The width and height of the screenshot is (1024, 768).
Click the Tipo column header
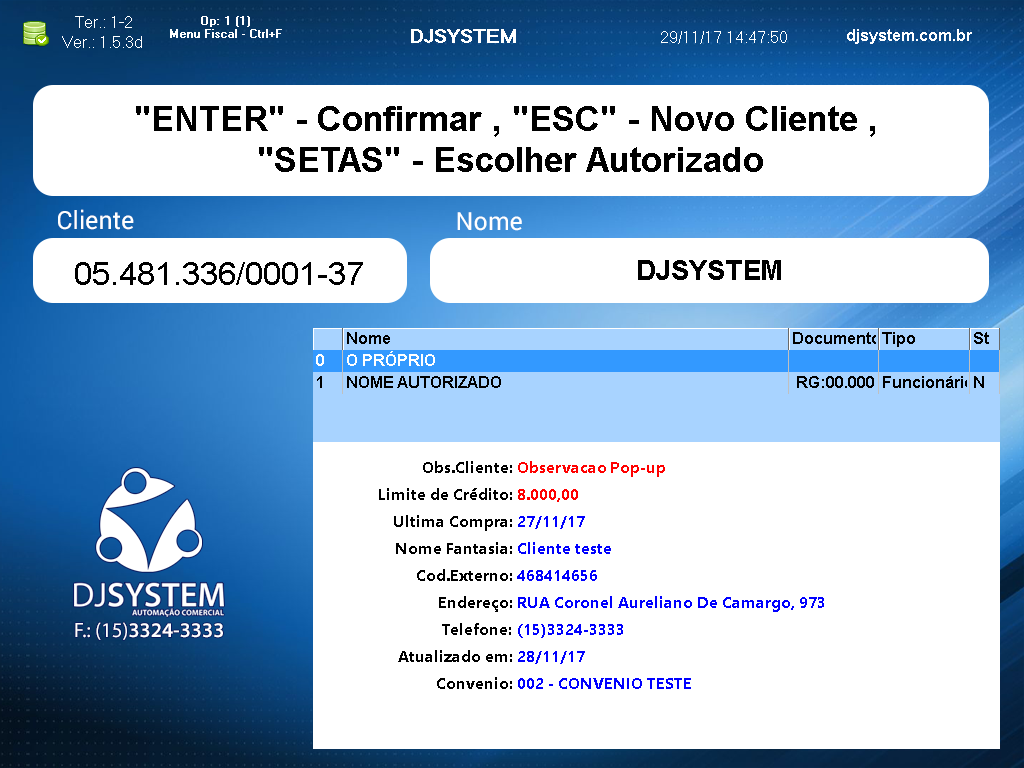[923, 338]
